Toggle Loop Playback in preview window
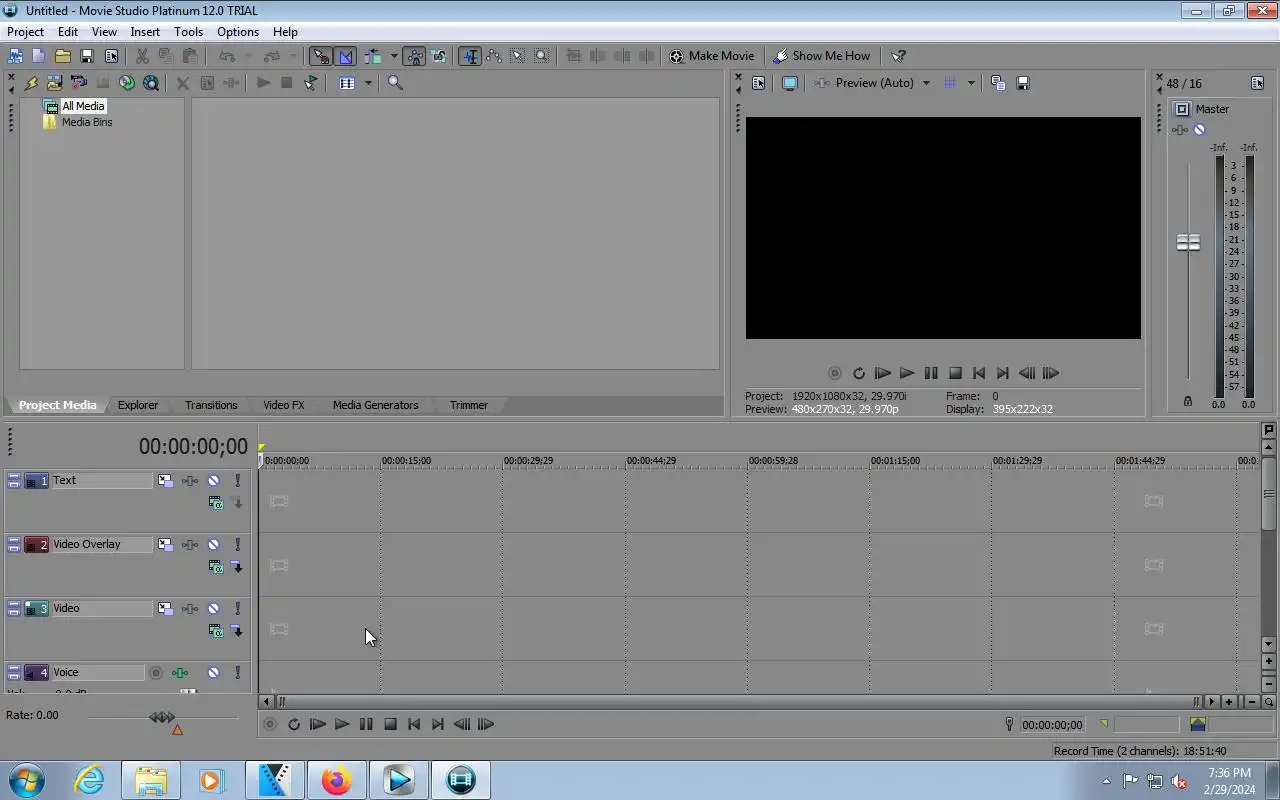1280x800 pixels. [x=859, y=373]
